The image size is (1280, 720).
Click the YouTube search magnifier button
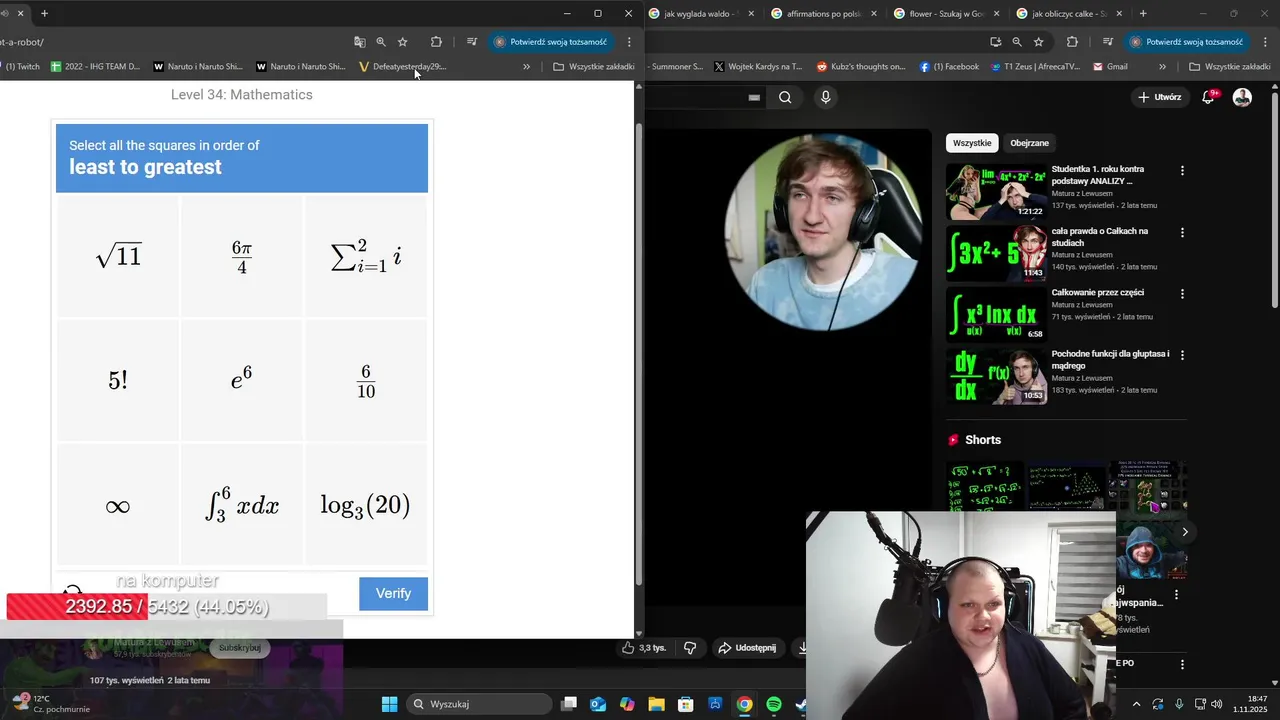785,97
